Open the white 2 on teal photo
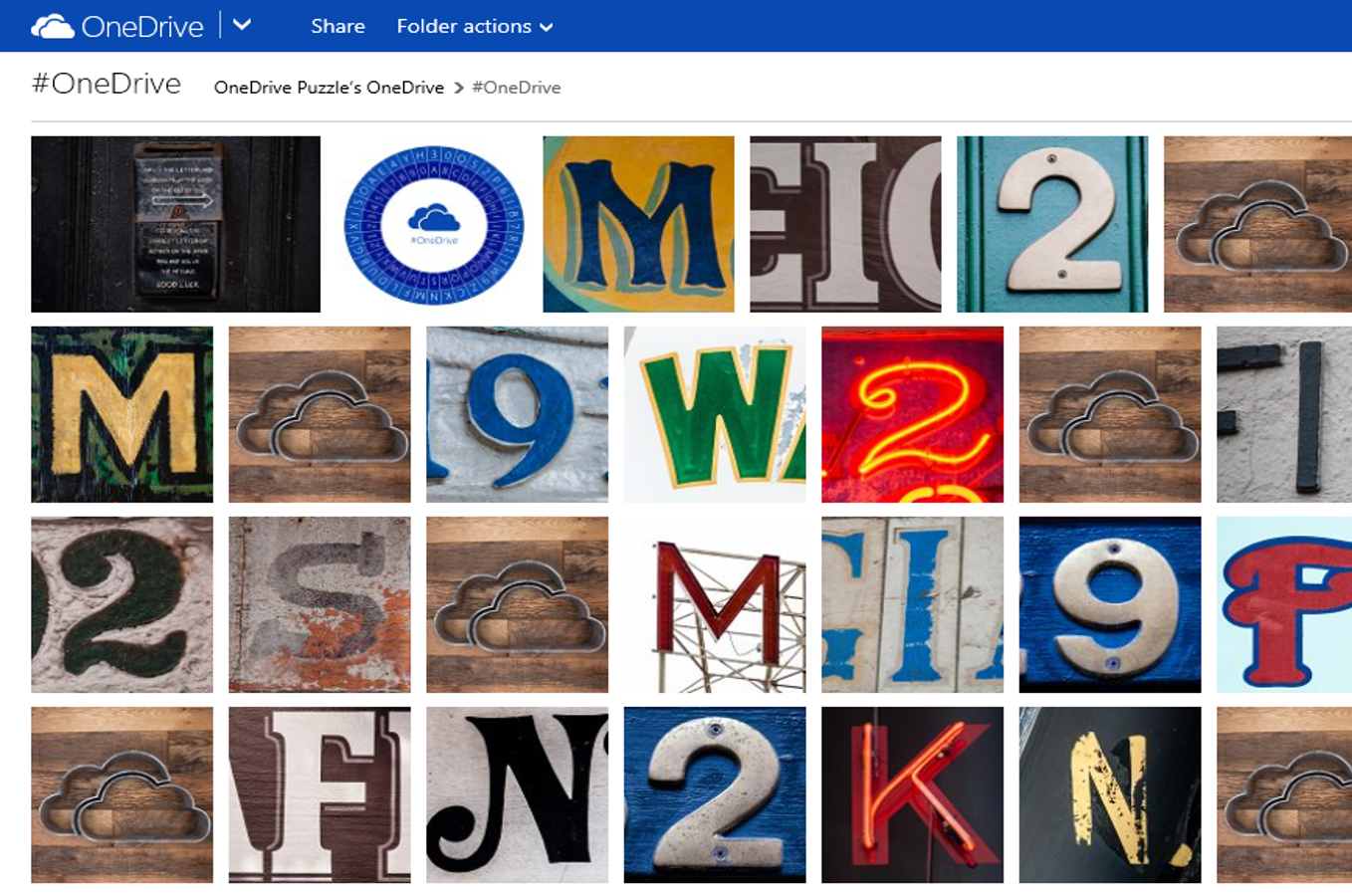Viewport: 1352px width, 896px height. tap(1052, 224)
